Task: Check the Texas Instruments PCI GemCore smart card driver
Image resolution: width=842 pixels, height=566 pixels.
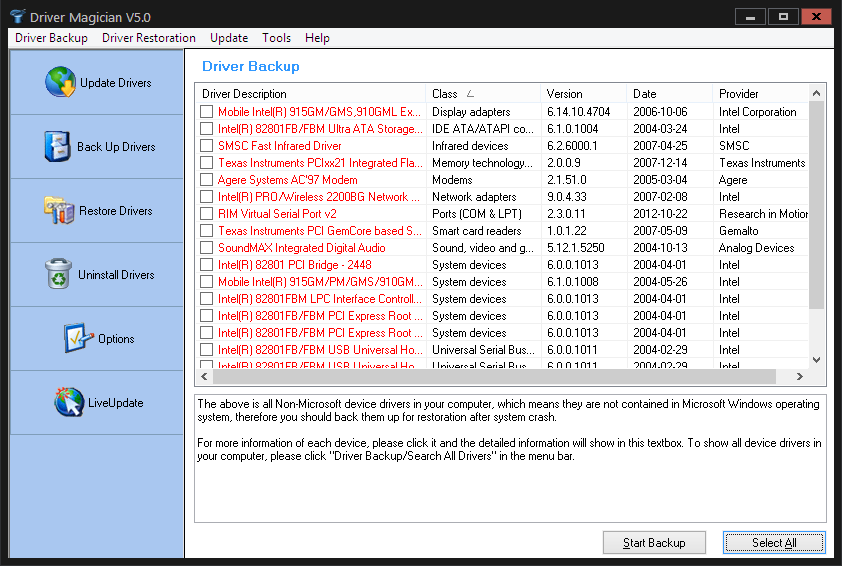Action: pyautogui.click(x=206, y=231)
